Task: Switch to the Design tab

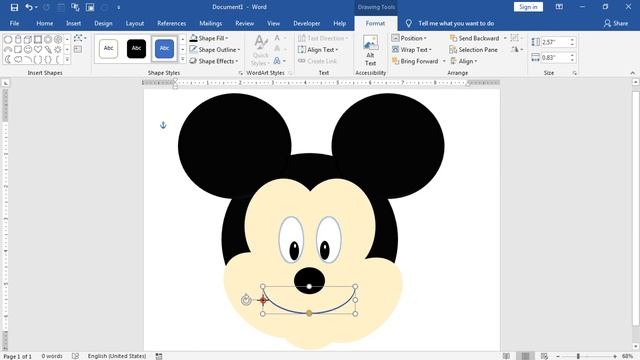Action: pos(103,23)
